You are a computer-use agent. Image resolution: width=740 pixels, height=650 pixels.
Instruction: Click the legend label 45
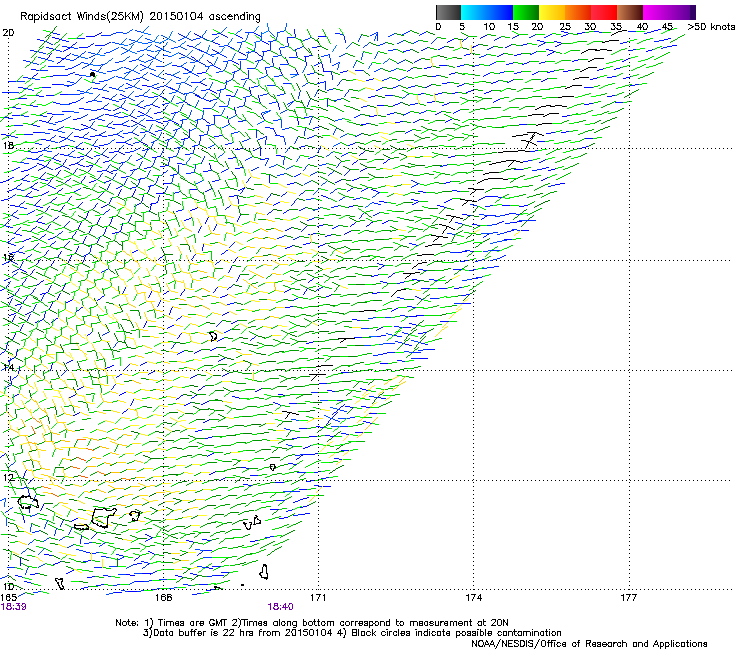coord(667,27)
